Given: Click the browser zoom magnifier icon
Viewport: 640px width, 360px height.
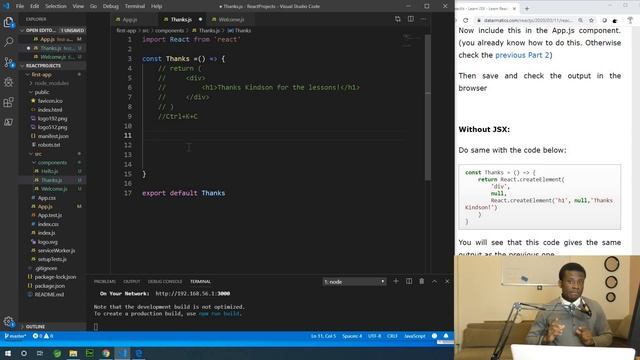Looking at the screenshot, I should coord(580,20).
